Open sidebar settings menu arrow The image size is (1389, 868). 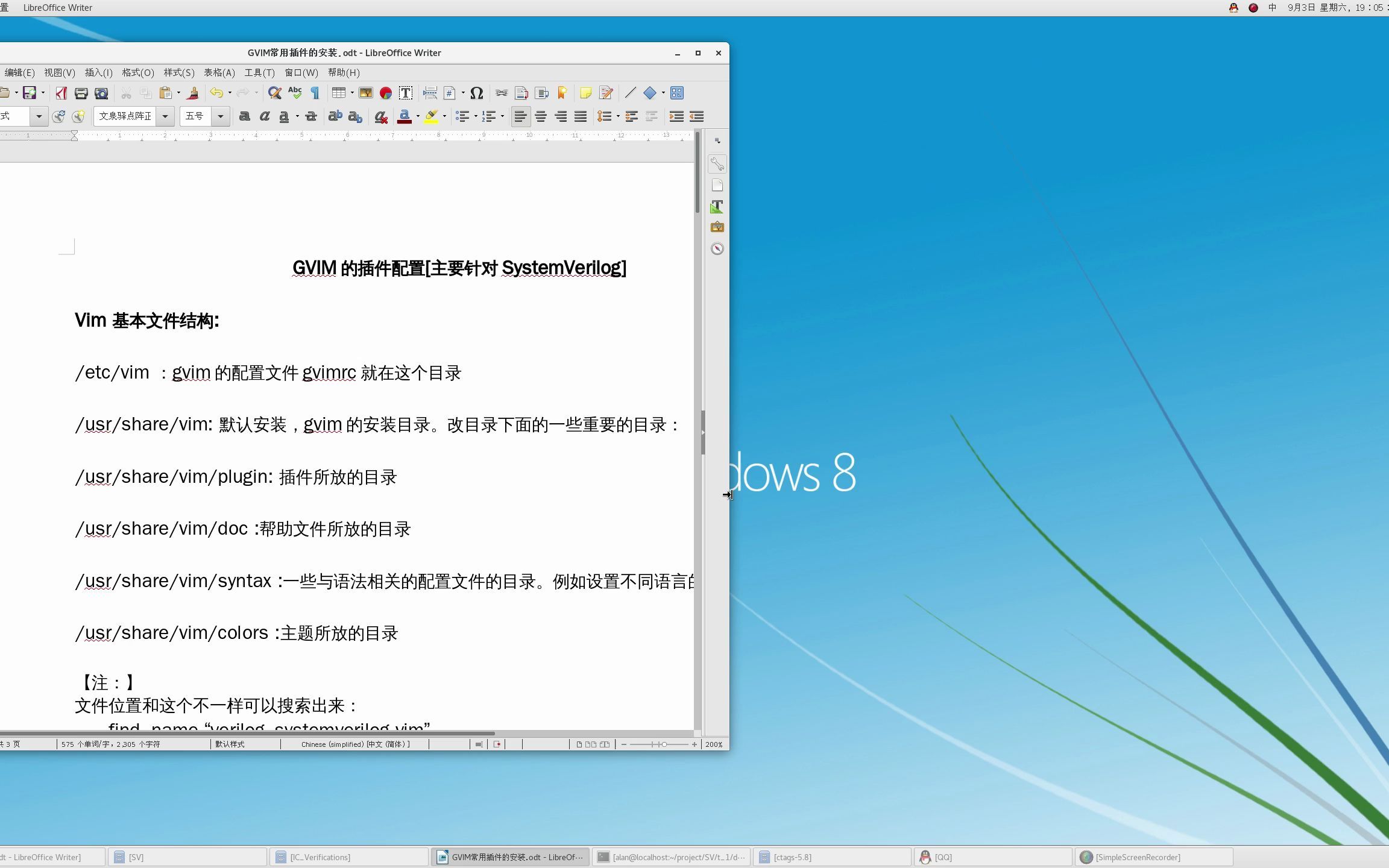point(717,140)
